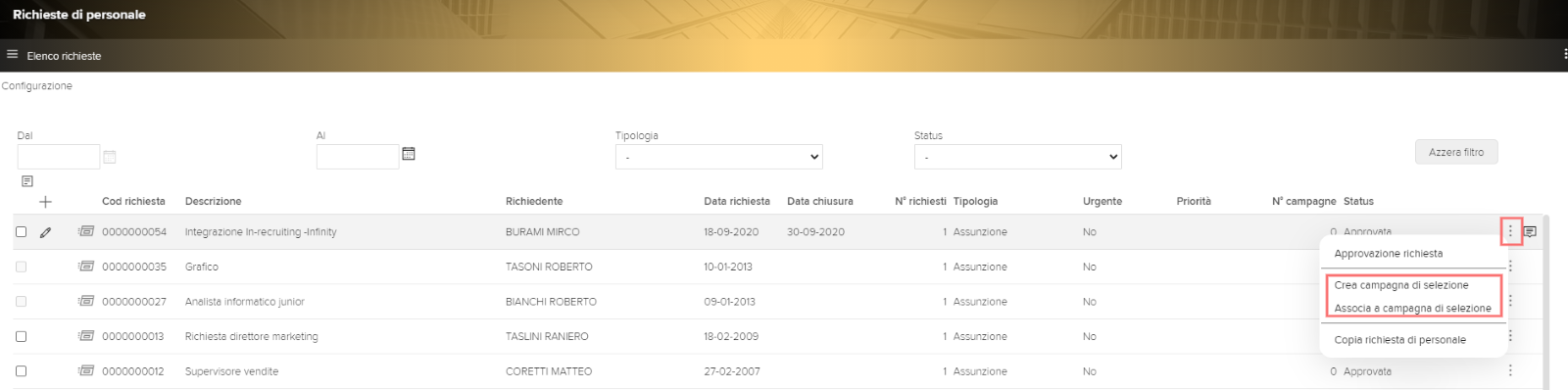The height and width of the screenshot is (390, 1568).
Task: Tick the checkbox for request 0000000035
Action: click(x=21, y=267)
